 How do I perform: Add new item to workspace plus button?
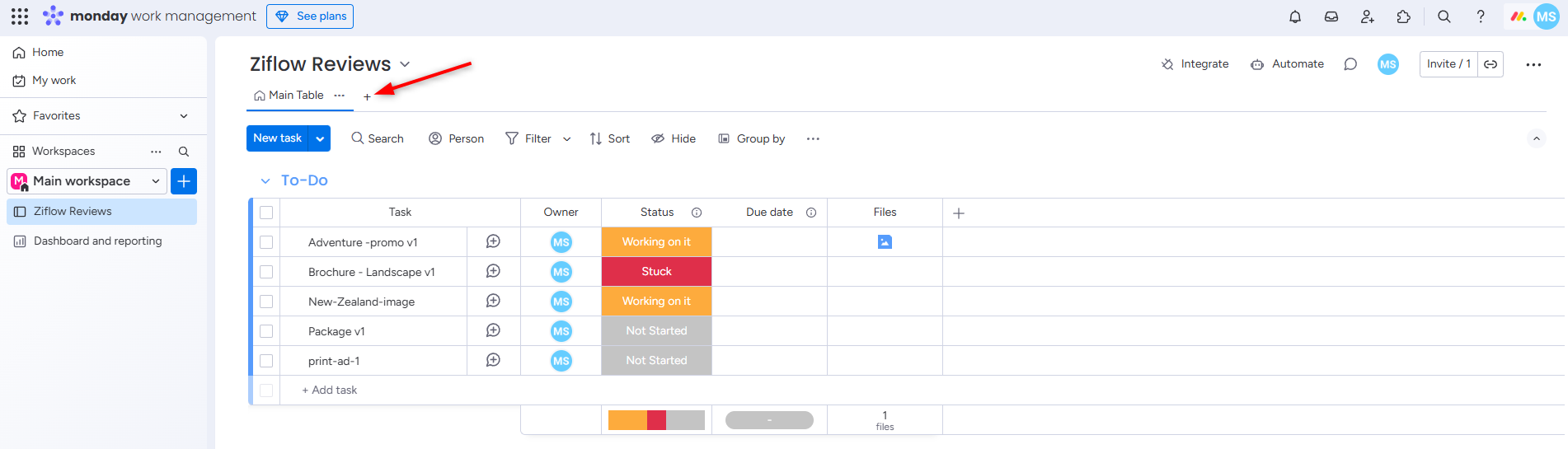click(184, 181)
